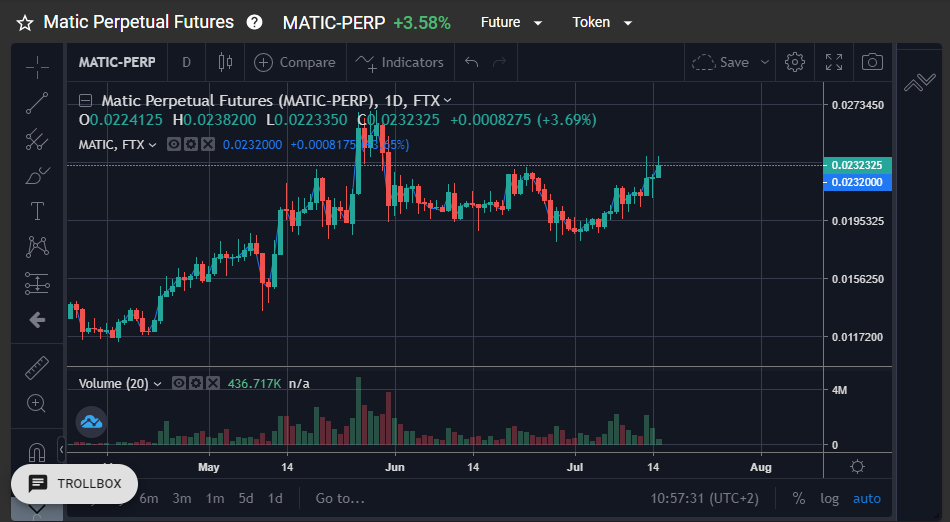Enter fullscreen chart mode

coord(834,62)
